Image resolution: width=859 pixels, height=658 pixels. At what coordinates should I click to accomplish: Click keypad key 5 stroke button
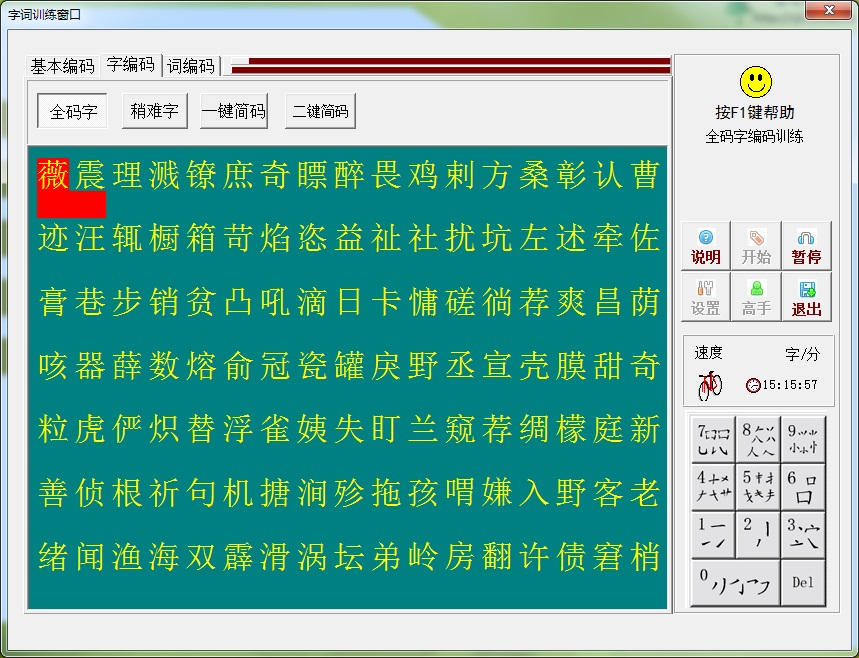pyautogui.click(x=758, y=487)
